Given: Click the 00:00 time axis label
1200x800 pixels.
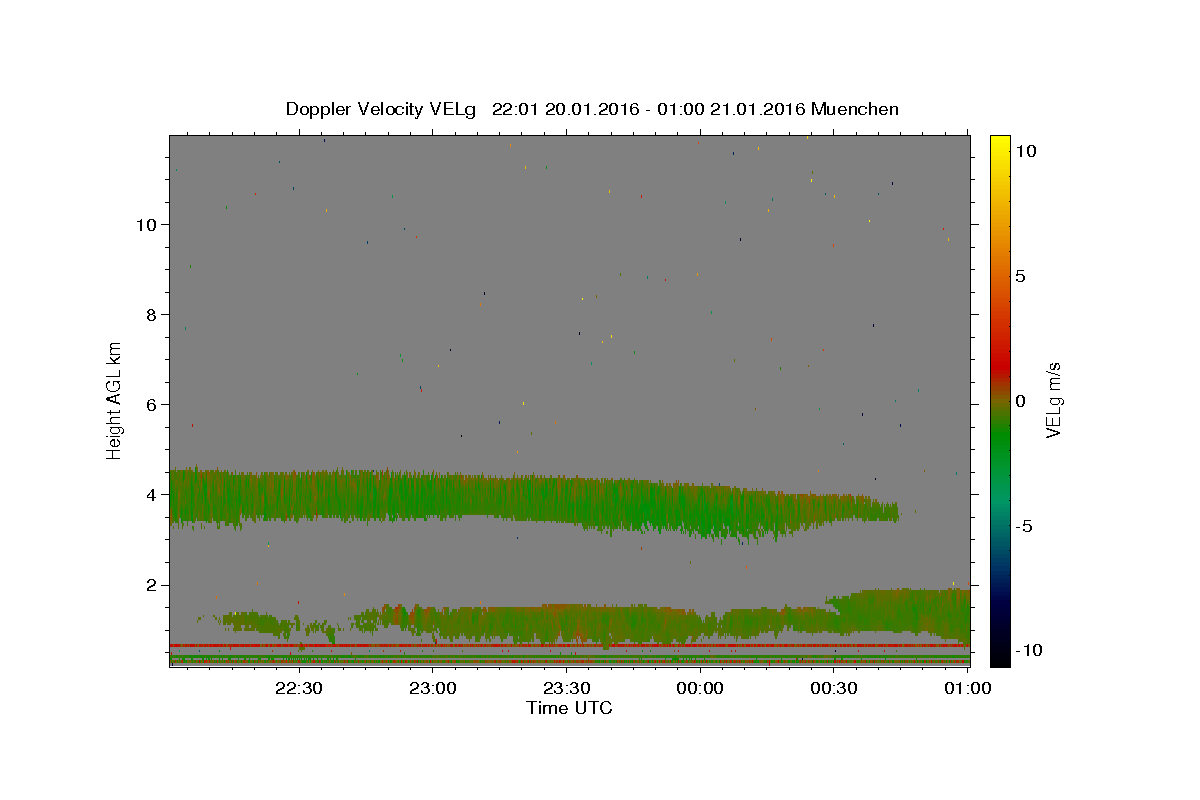Looking at the screenshot, I should tap(700, 689).
